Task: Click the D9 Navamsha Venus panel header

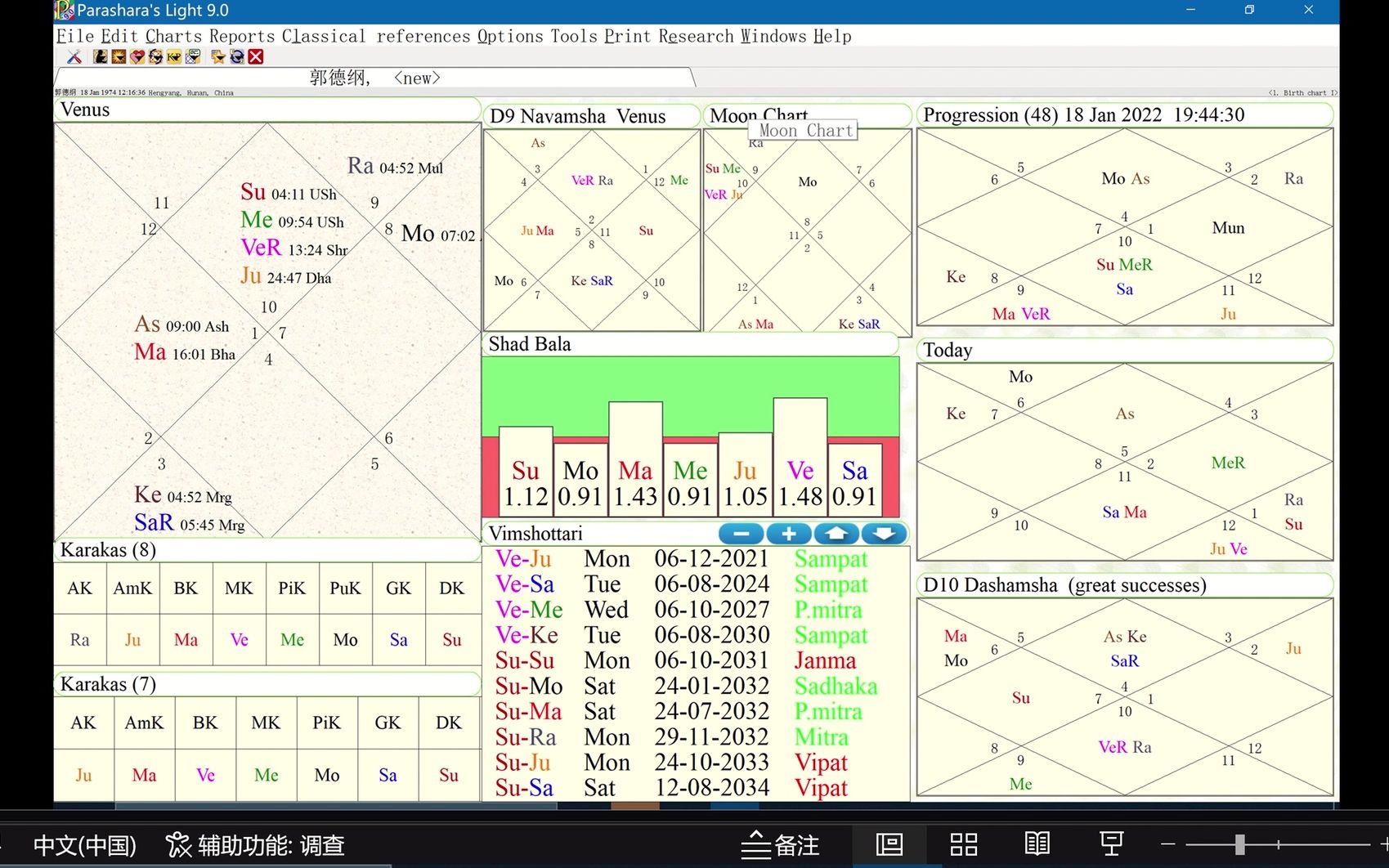Action: pos(592,116)
